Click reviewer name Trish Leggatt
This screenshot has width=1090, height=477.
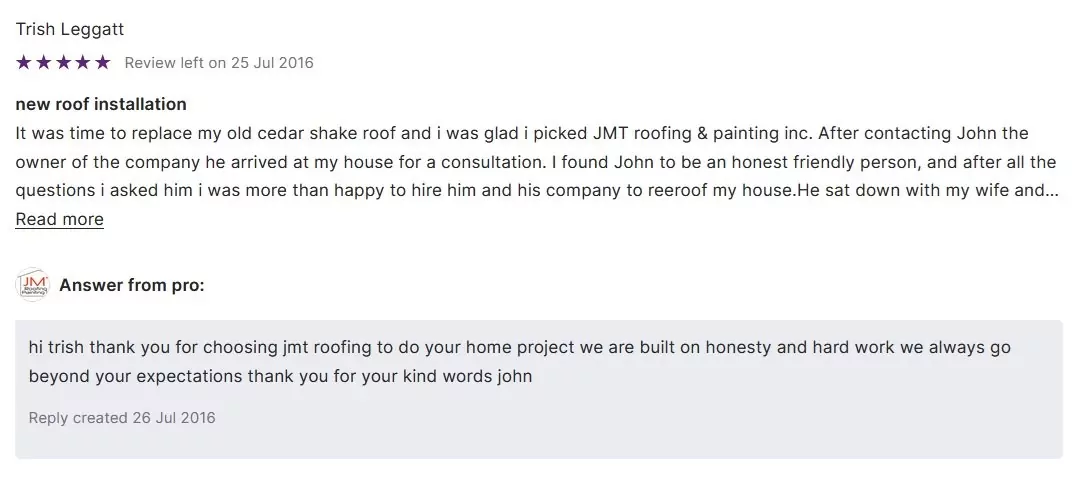click(70, 30)
